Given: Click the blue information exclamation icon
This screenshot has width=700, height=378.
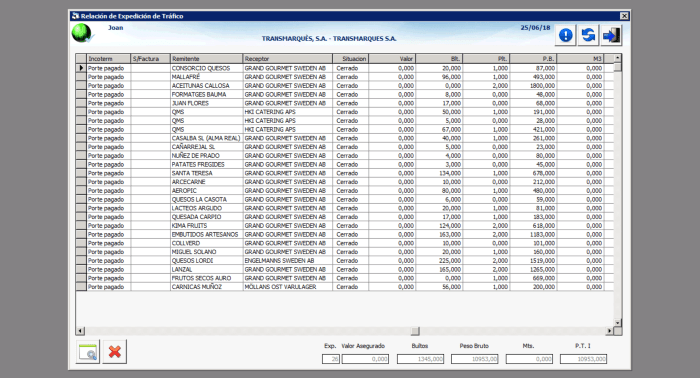Looking at the screenshot, I should click(566, 35).
